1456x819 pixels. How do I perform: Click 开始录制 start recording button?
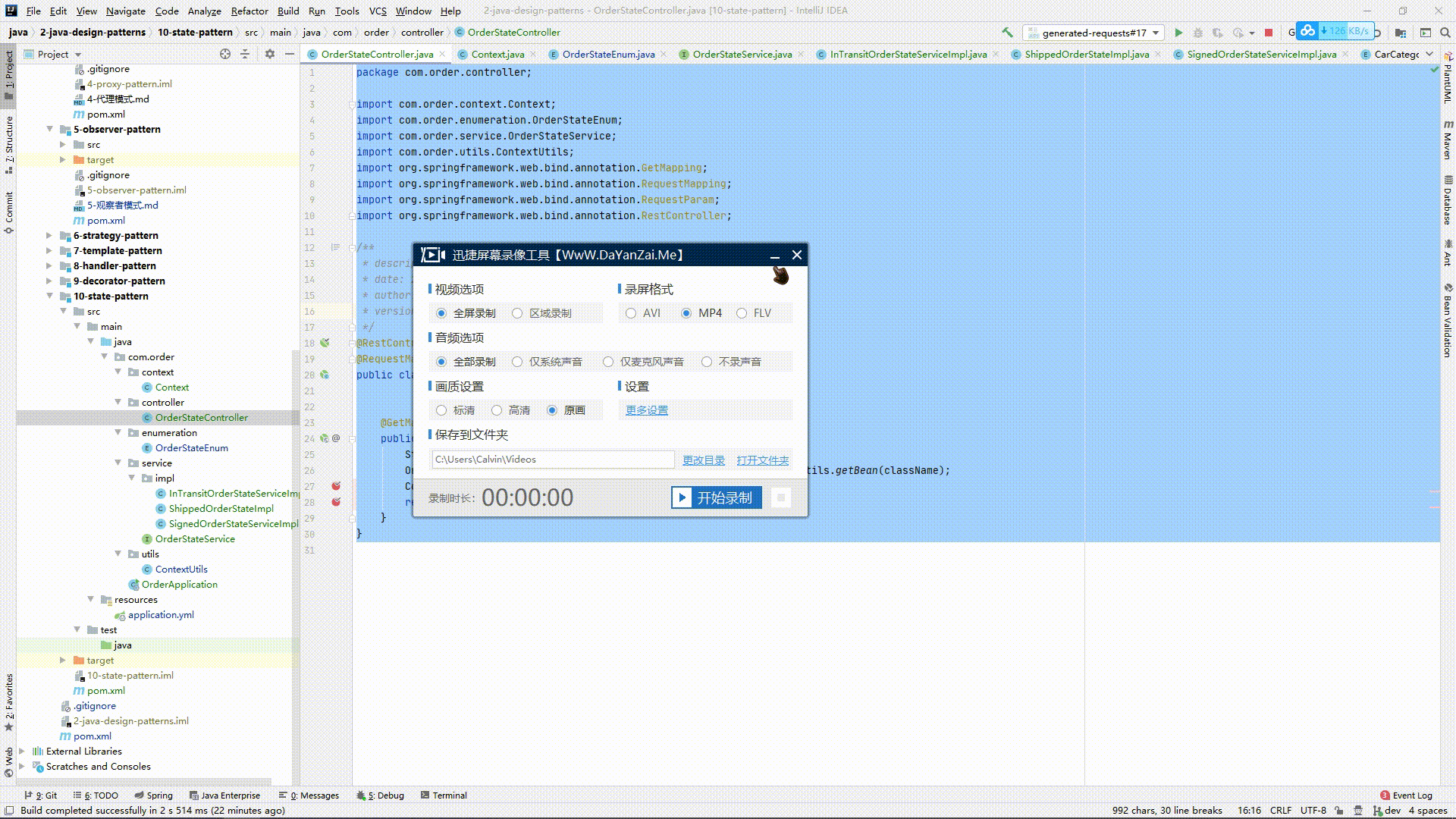click(x=717, y=497)
